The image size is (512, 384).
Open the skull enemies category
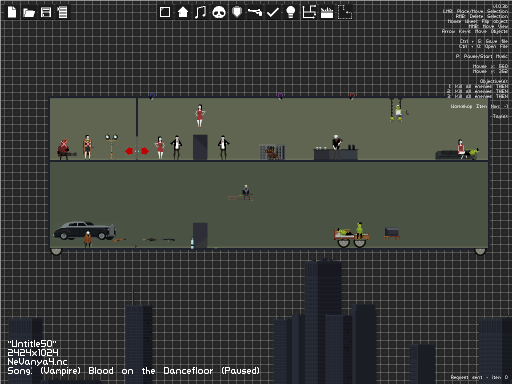point(219,13)
